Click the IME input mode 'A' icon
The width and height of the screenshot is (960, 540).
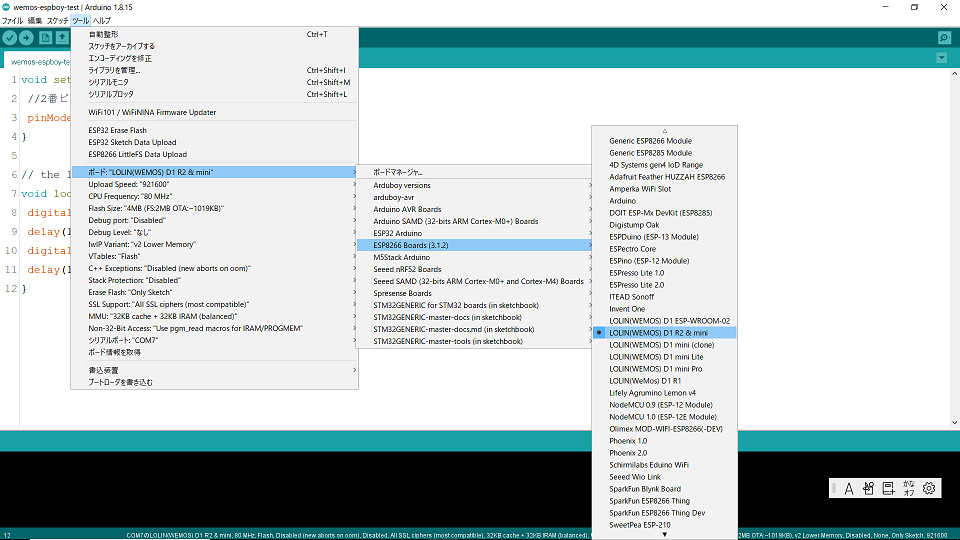pos(848,488)
